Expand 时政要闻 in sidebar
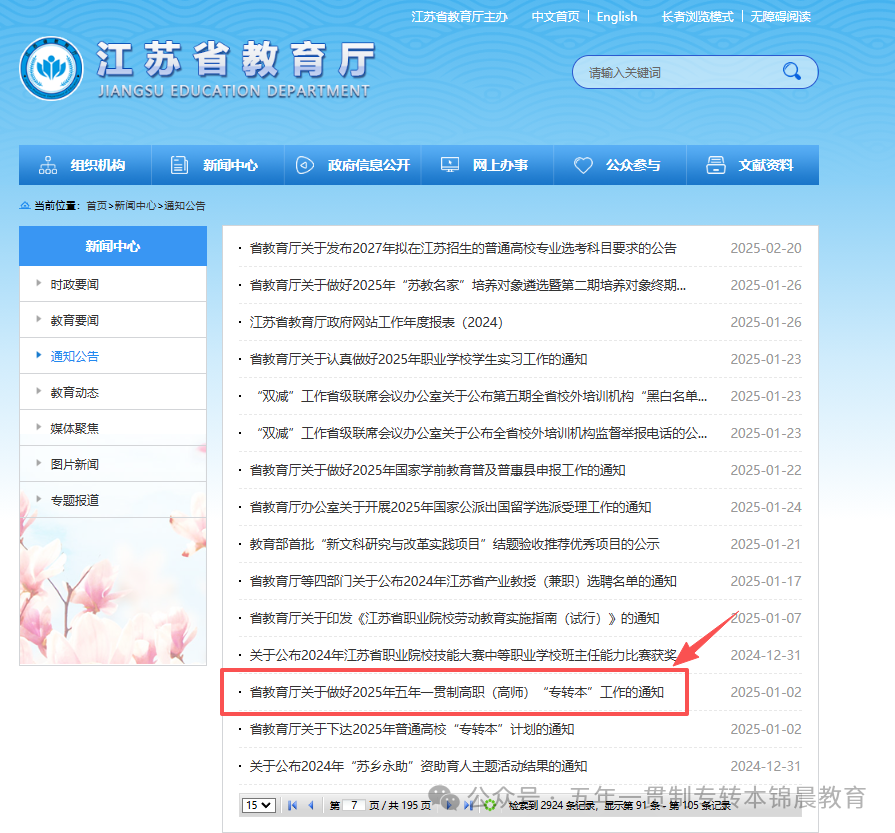The height and width of the screenshot is (833, 895). [x=75, y=284]
